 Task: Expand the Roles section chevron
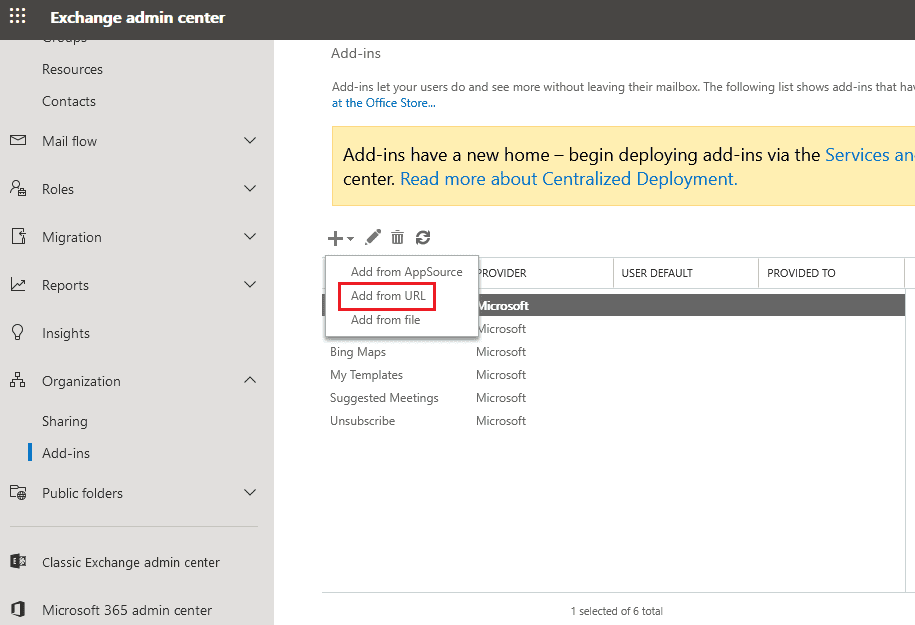(250, 189)
